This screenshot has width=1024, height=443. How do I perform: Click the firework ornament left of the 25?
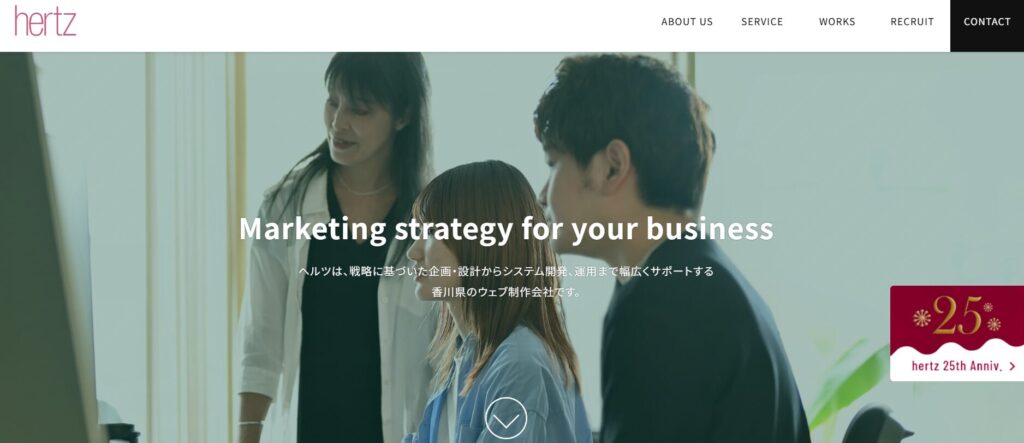point(921,318)
